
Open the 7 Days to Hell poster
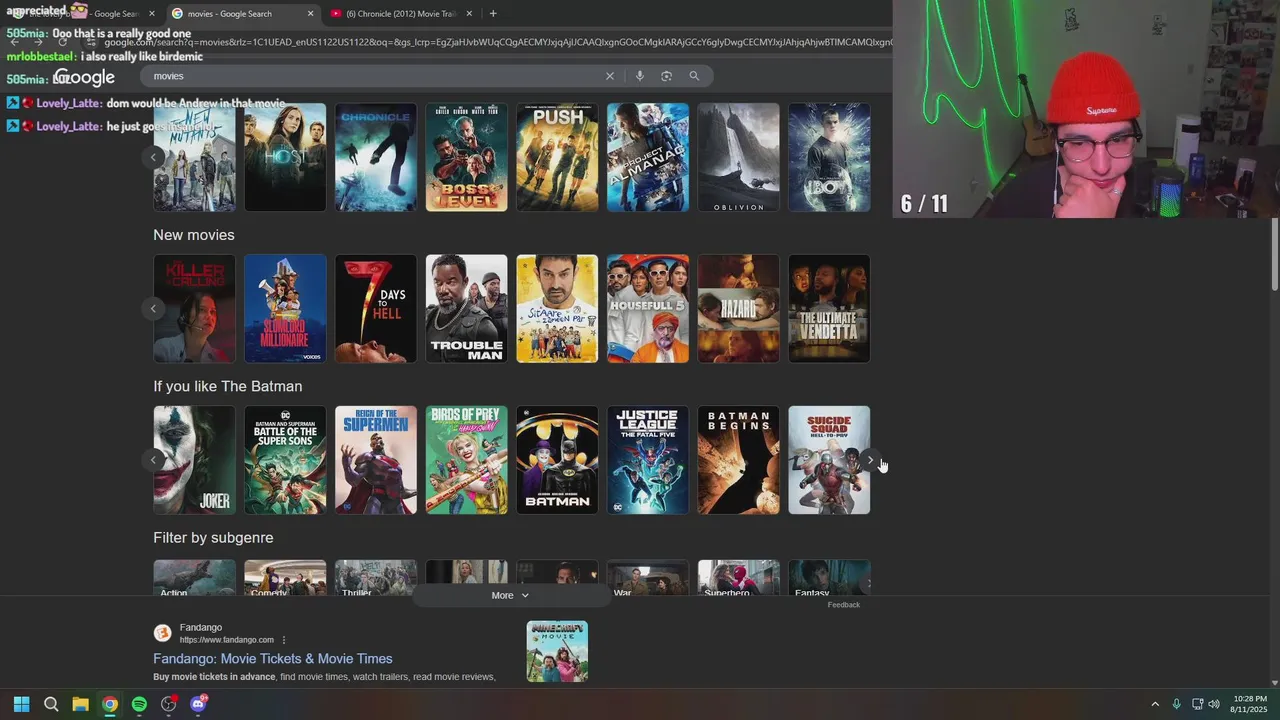[376, 308]
